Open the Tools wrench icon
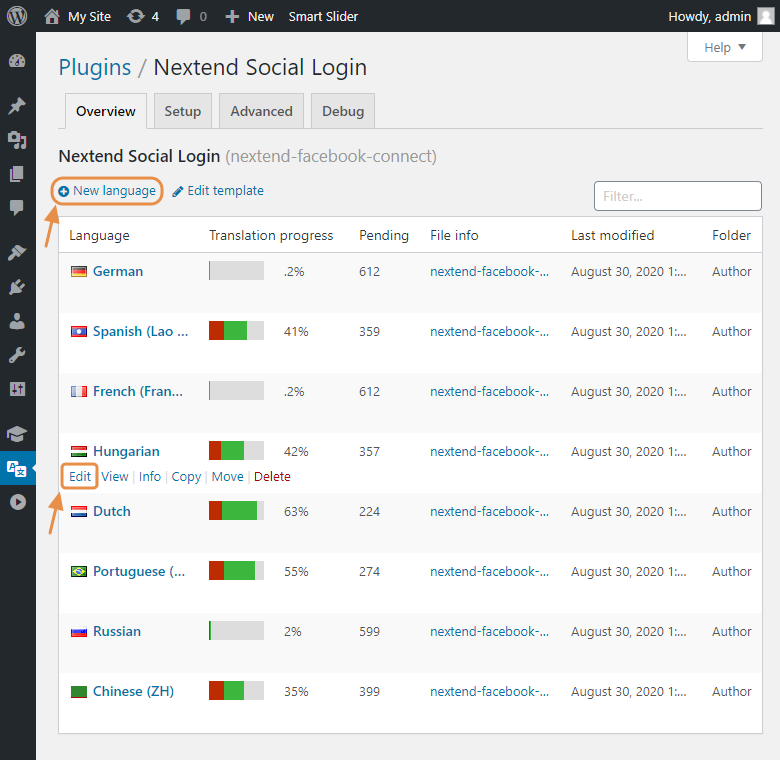 pyautogui.click(x=17, y=355)
